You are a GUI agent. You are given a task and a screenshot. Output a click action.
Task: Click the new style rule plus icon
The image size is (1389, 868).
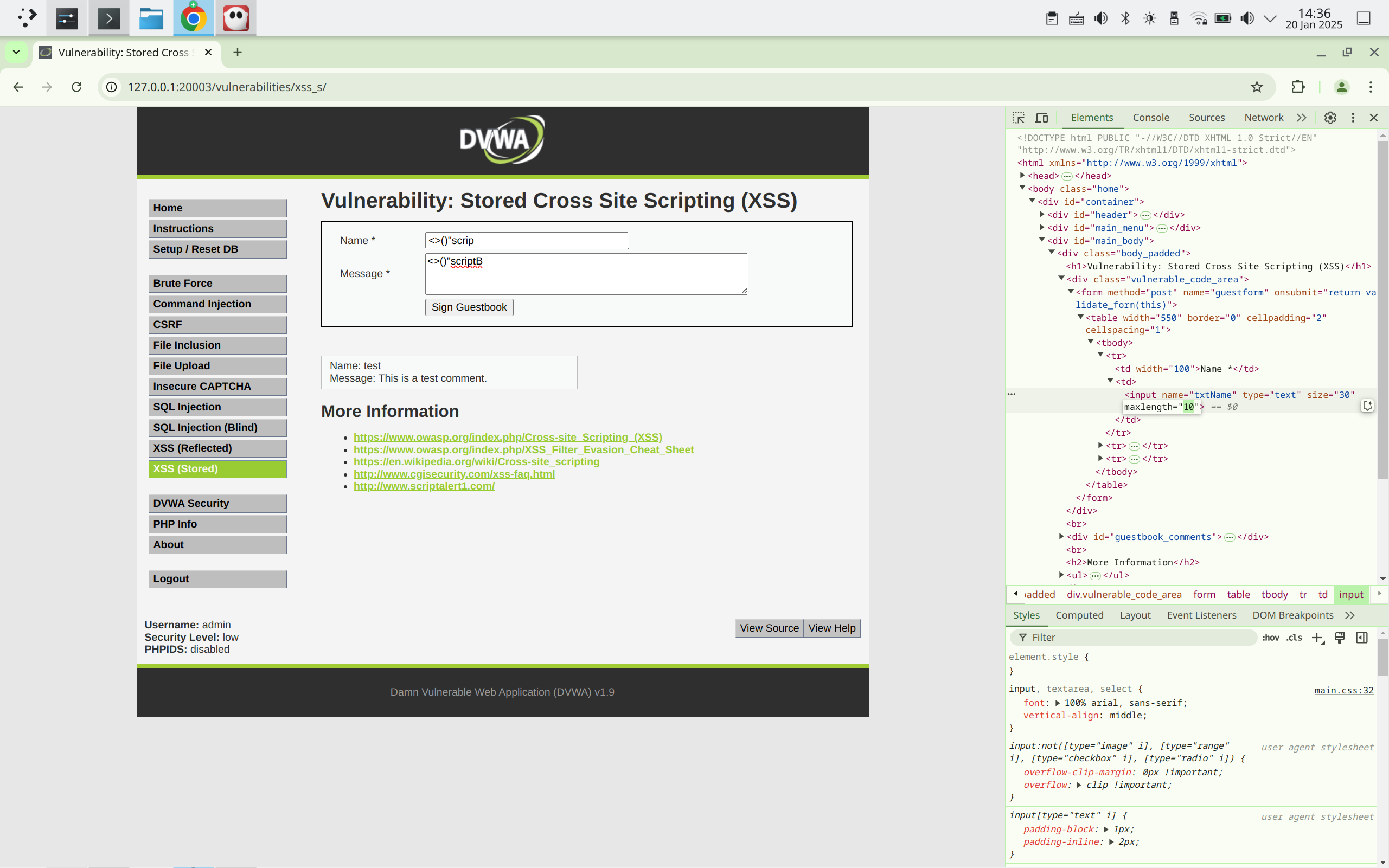[x=1317, y=638]
